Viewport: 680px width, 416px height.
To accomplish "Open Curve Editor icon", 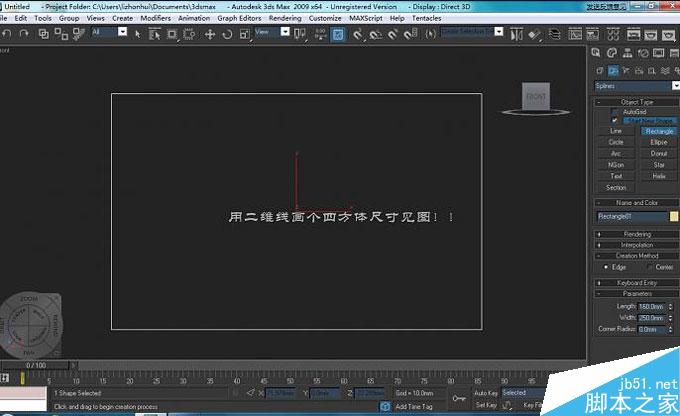I will coord(575,34).
